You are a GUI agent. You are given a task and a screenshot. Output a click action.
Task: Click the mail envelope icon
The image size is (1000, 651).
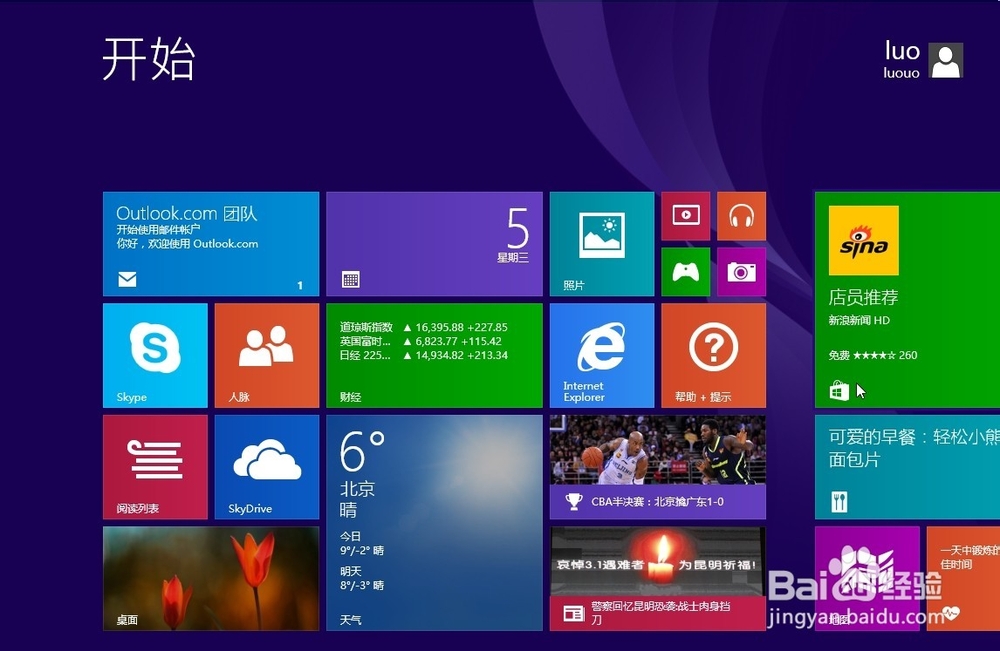coord(128,279)
